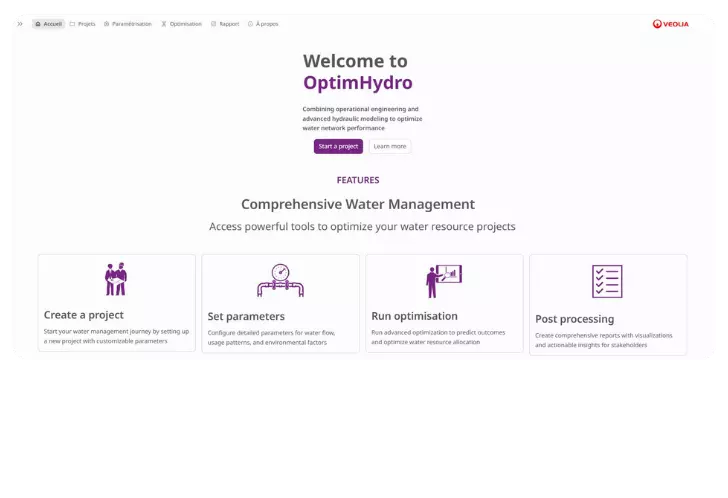Click the FEATURES section label
This screenshot has height=498, width=728.
tap(358, 180)
